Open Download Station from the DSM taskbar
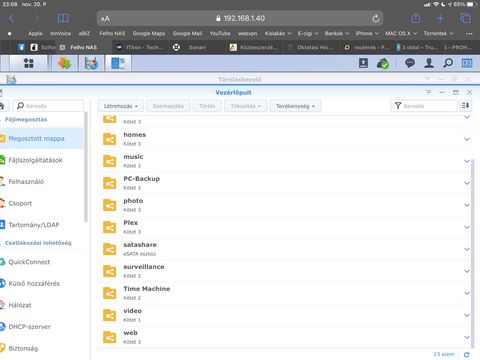The width and height of the screenshot is (480, 360). (64, 63)
